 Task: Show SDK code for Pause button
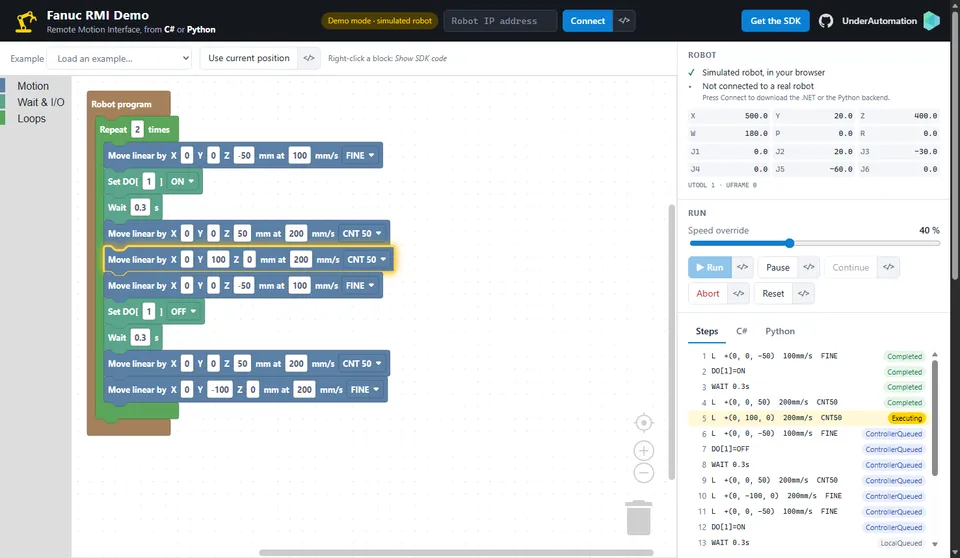809,267
